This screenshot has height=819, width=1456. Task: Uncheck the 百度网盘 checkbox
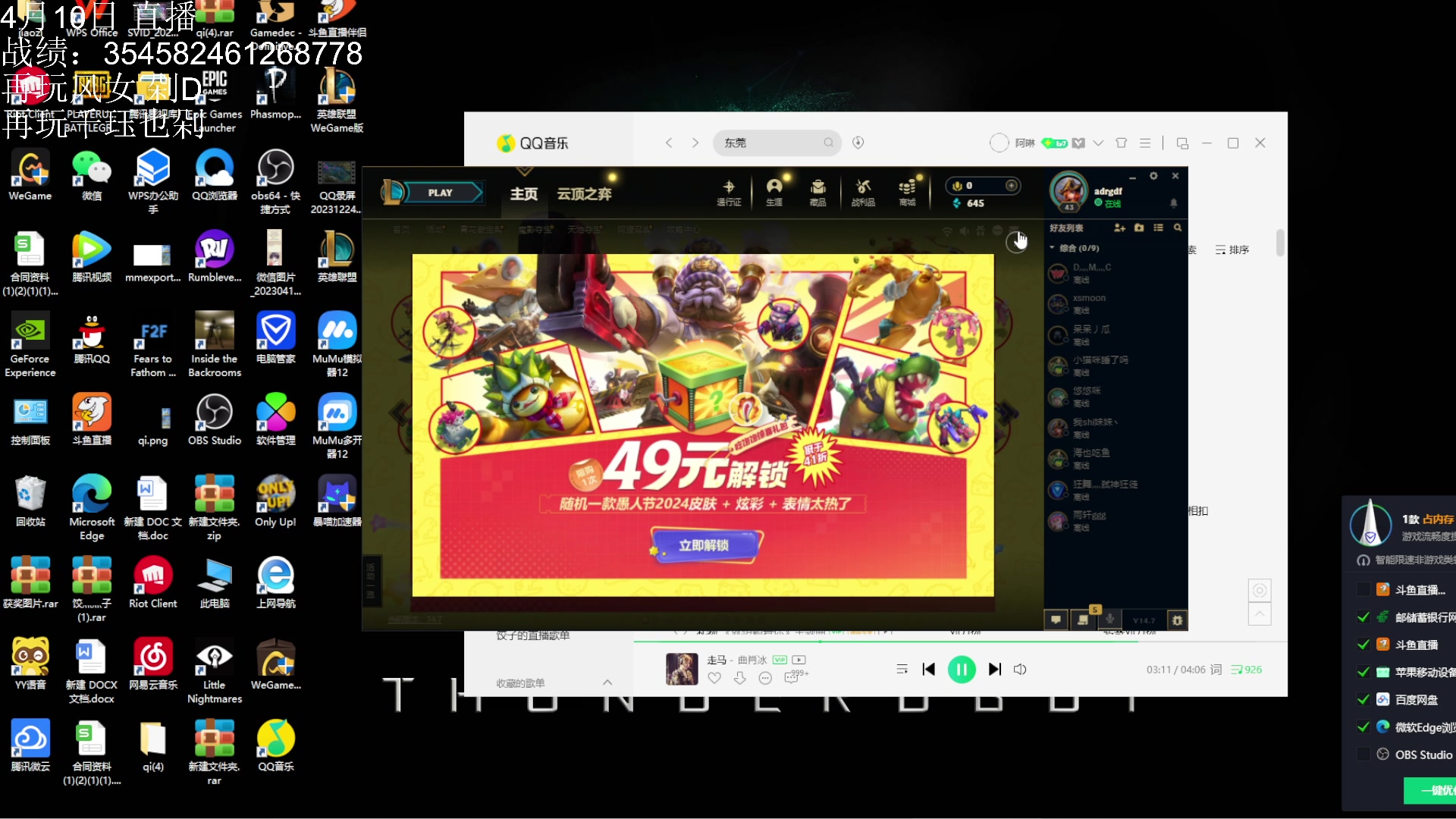[x=1363, y=699]
